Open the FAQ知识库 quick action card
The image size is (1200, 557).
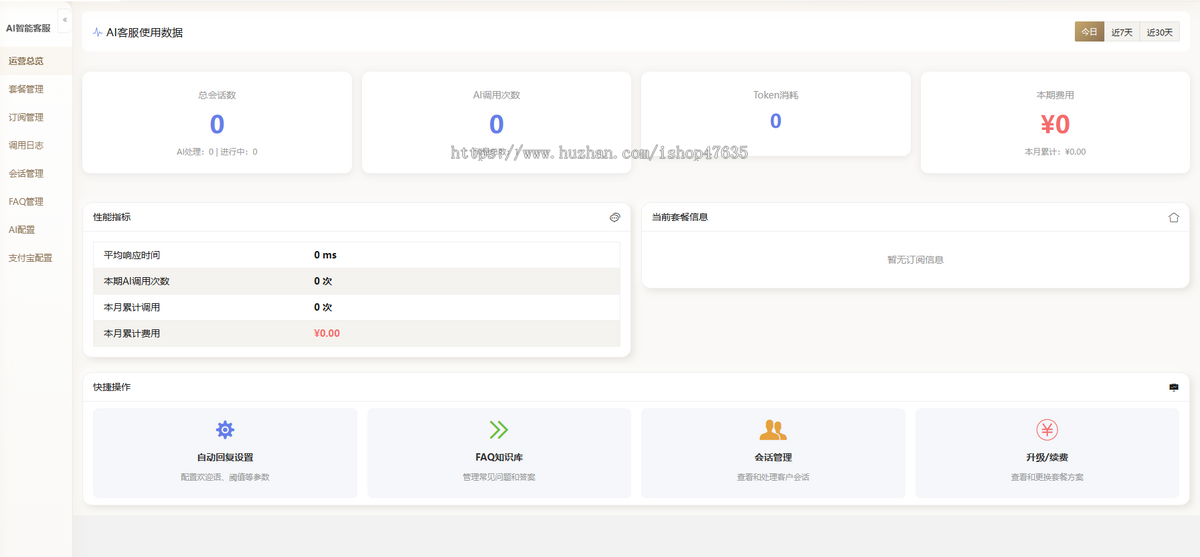tap(499, 453)
